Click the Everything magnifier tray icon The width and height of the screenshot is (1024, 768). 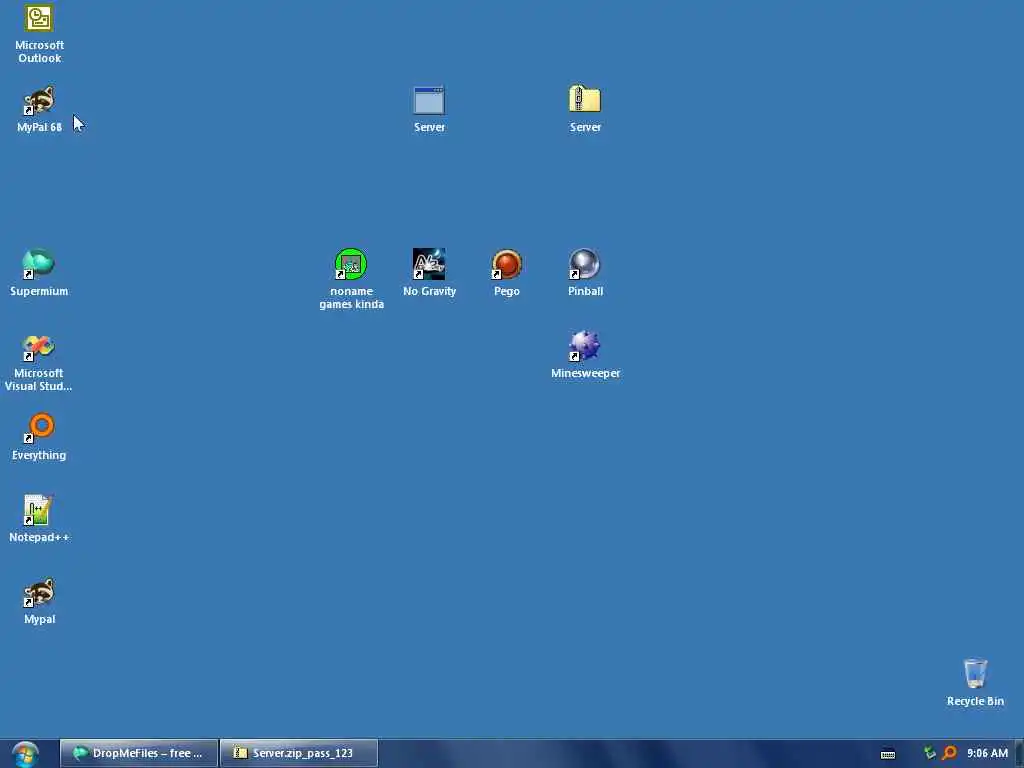click(949, 753)
